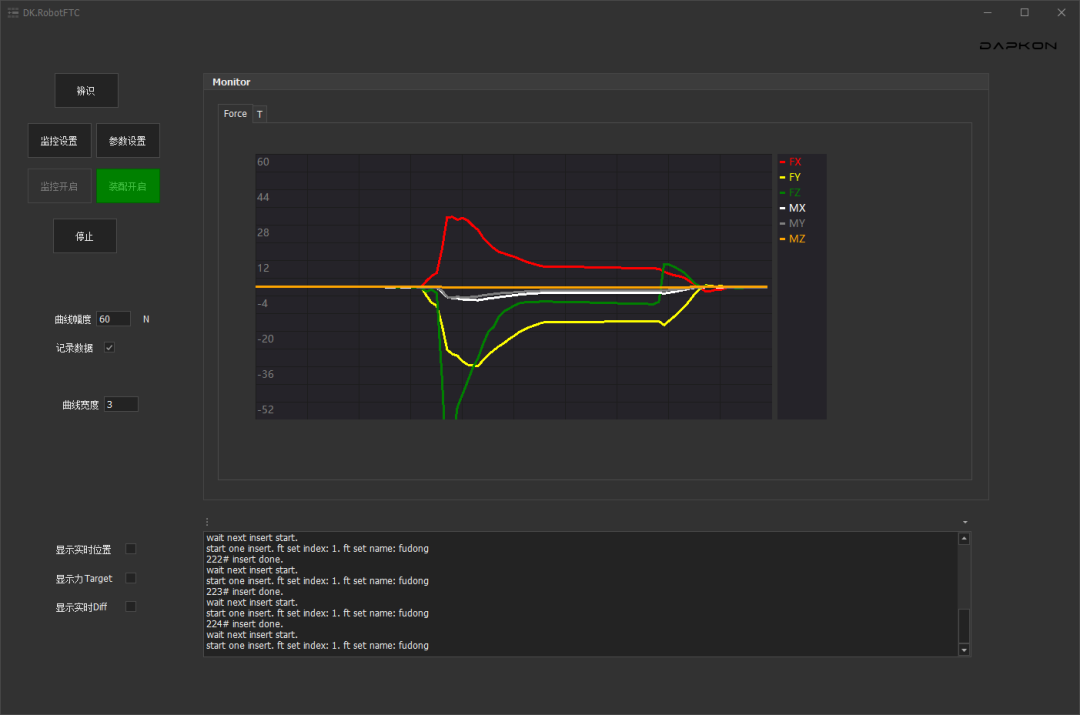Edit the 曲线幅度 value field showing 60
1080x715 pixels.
click(x=114, y=319)
